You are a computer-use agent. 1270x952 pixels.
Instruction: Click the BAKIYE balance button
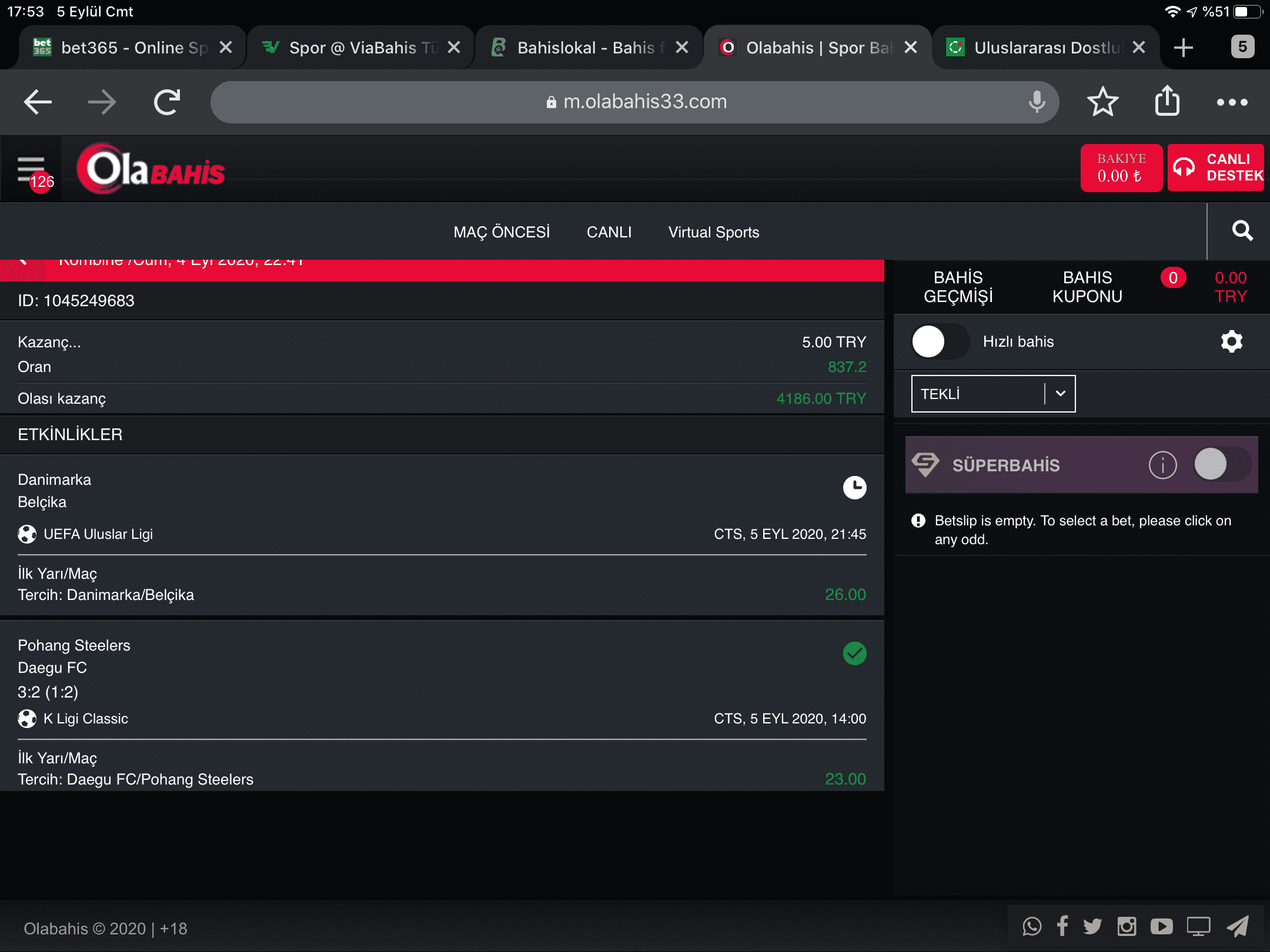pyautogui.click(x=1121, y=168)
